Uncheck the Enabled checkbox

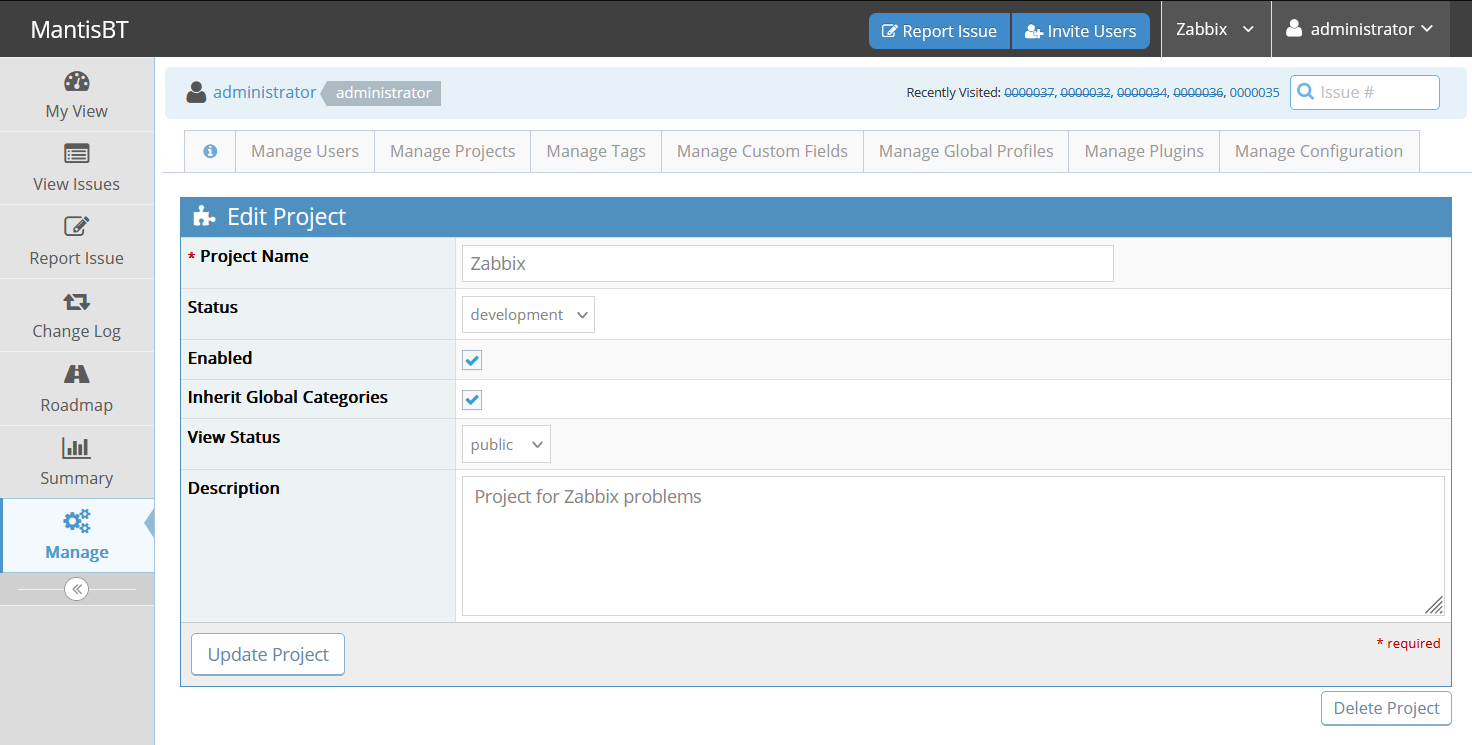(472, 360)
